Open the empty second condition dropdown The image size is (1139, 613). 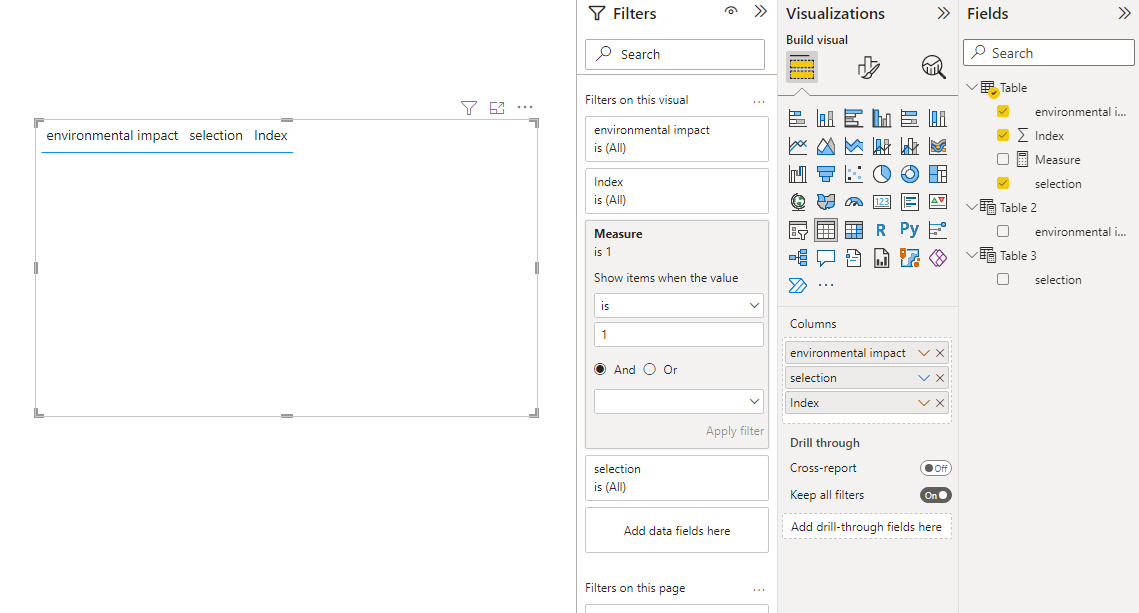(x=678, y=402)
